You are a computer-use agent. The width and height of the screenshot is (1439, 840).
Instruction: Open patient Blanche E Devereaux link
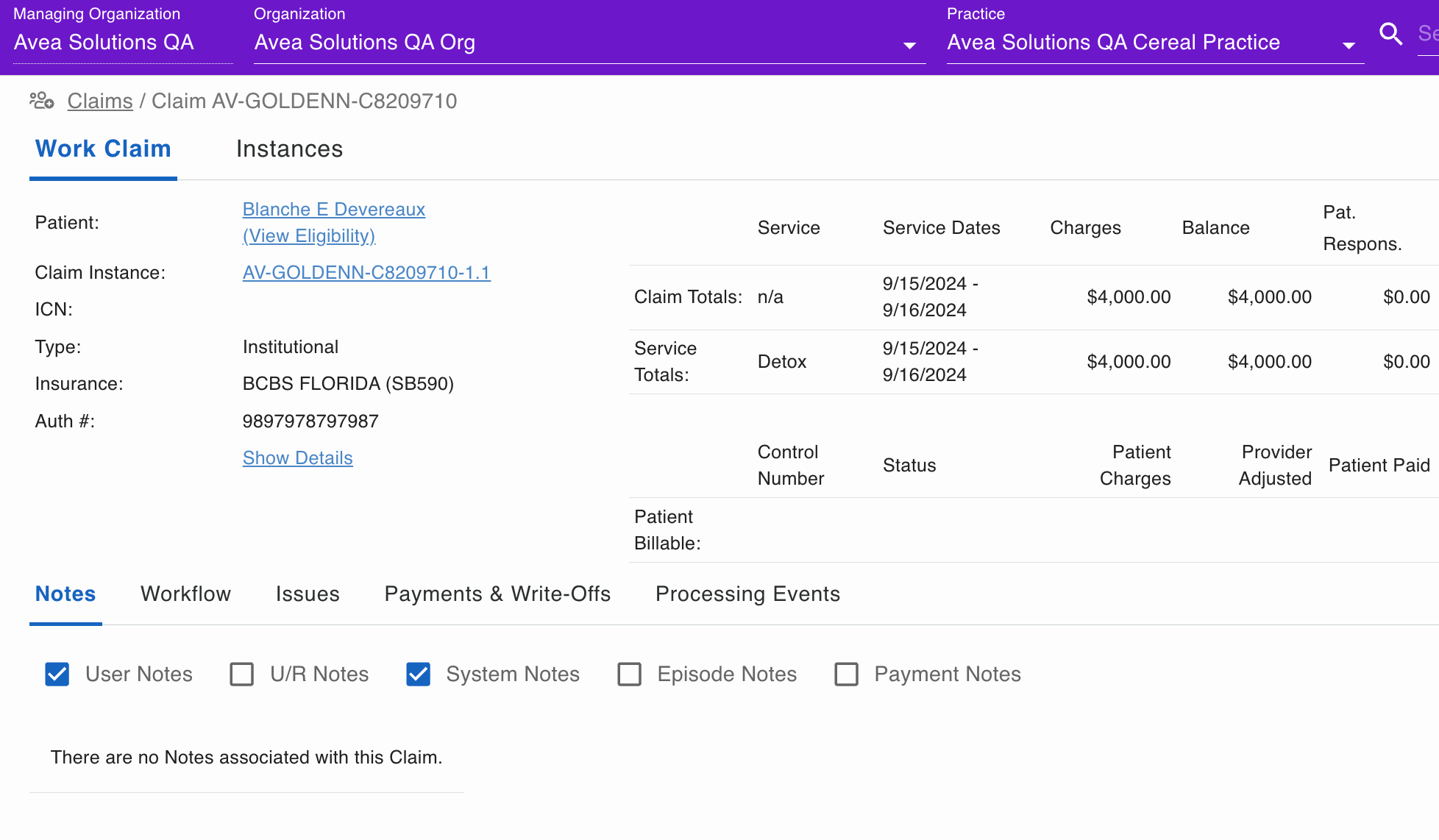[x=334, y=210]
